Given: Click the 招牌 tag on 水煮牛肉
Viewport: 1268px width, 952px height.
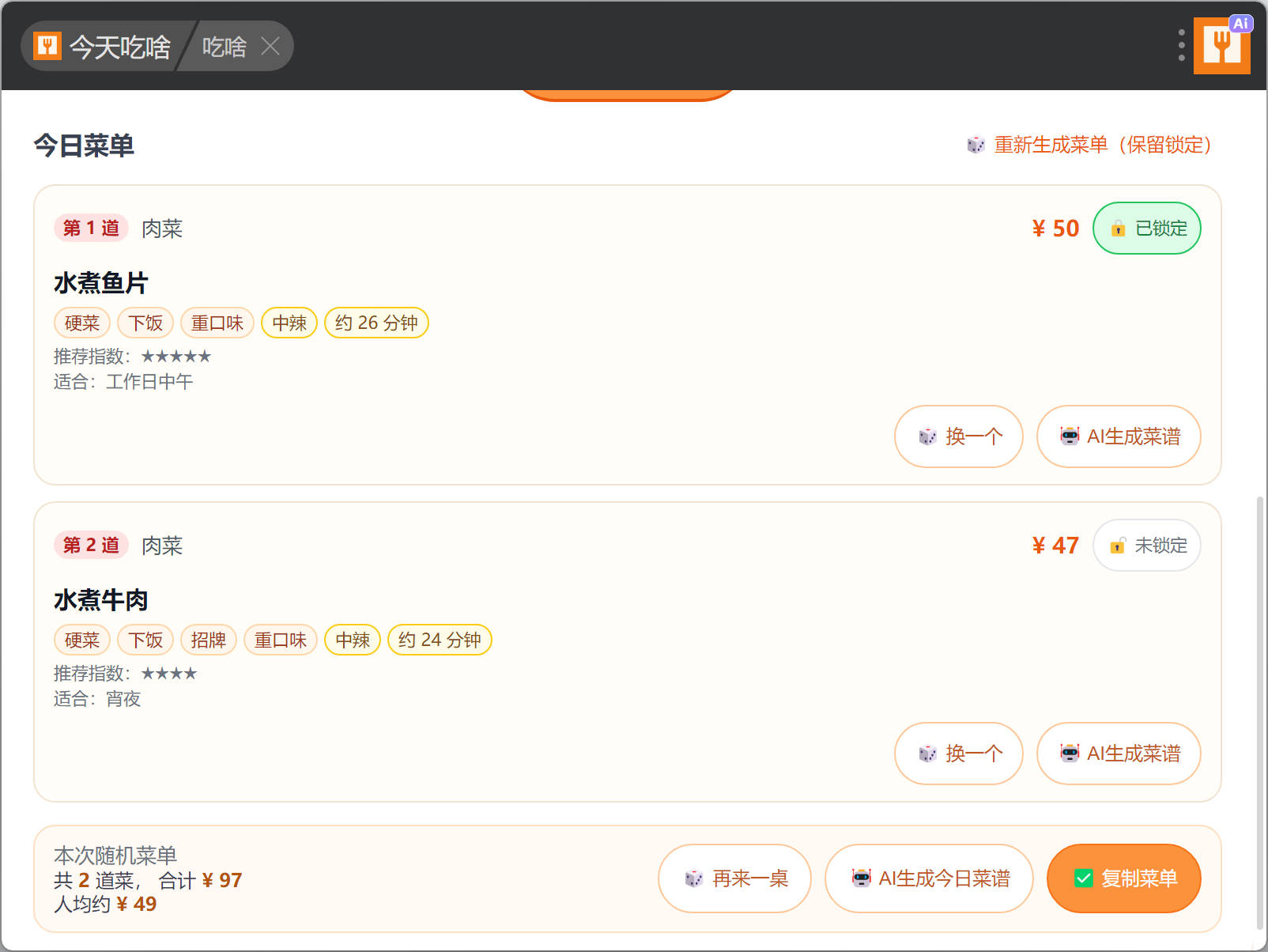Looking at the screenshot, I should pyautogui.click(x=209, y=640).
